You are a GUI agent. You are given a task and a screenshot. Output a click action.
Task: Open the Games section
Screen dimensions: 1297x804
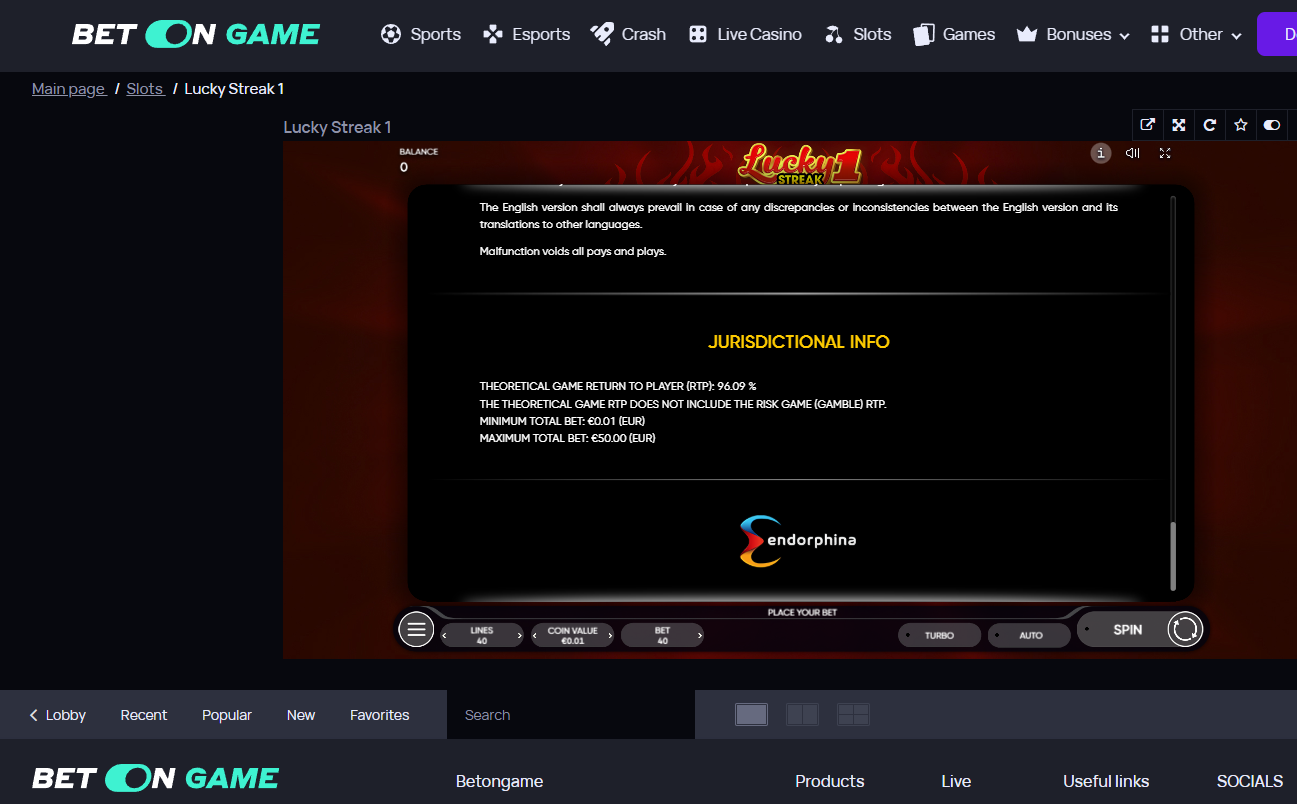[954, 34]
